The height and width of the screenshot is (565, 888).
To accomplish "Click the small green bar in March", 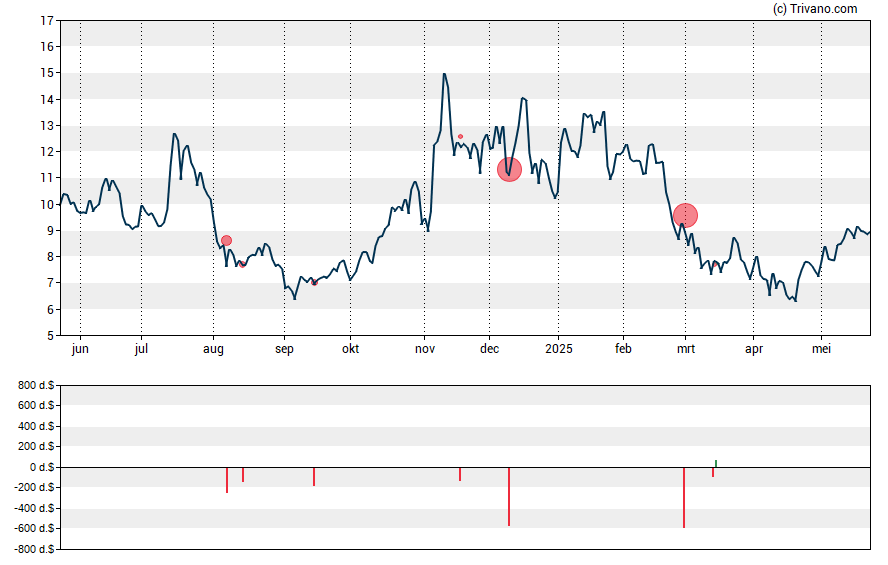I will [716, 464].
